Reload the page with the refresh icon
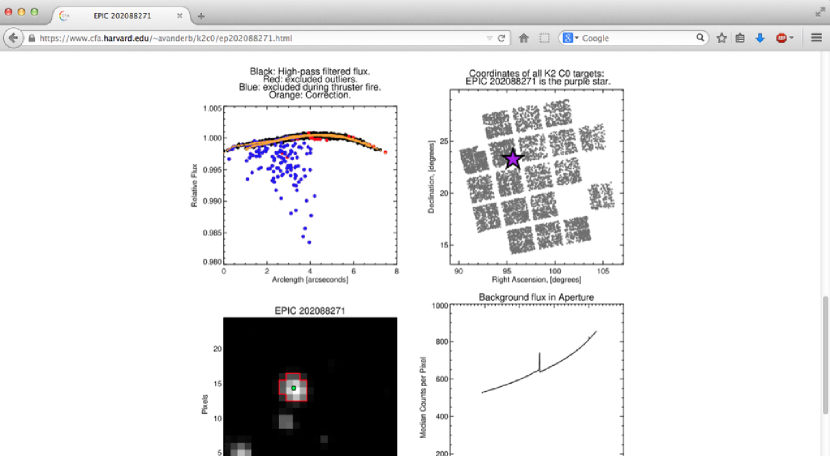 pos(501,38)
